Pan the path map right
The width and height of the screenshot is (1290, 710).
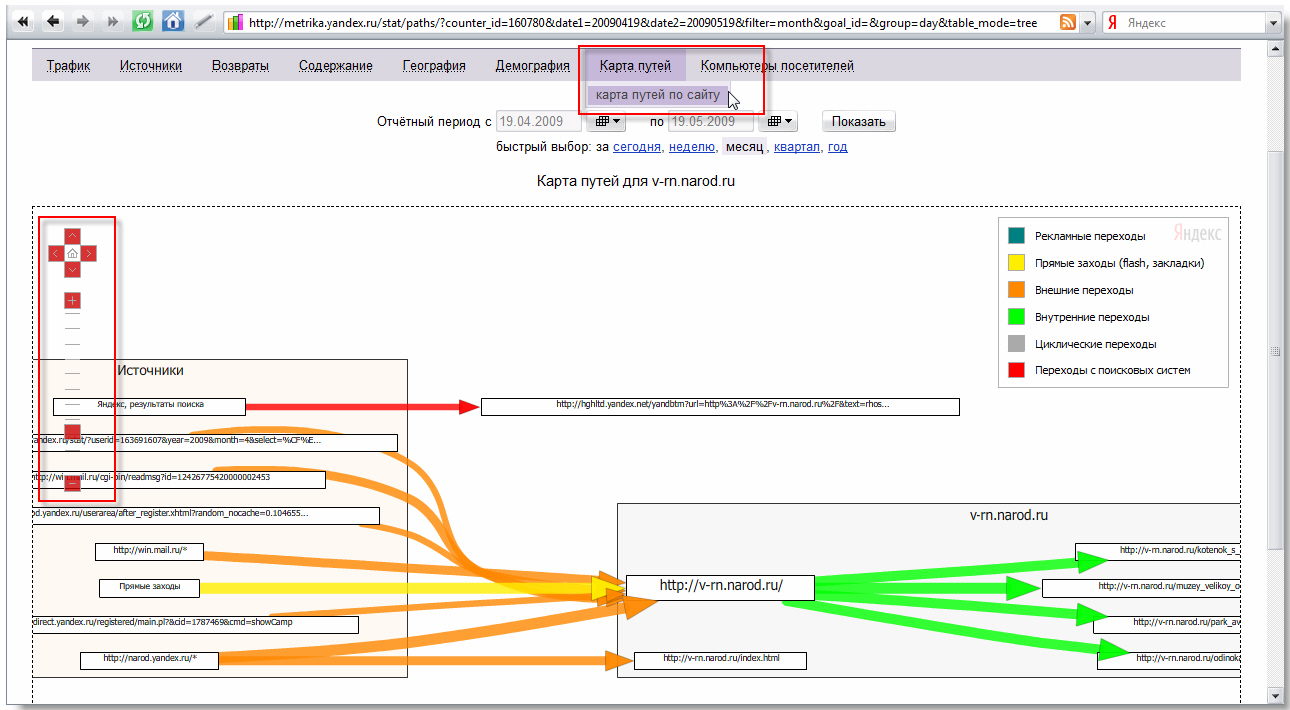[88, 254]
